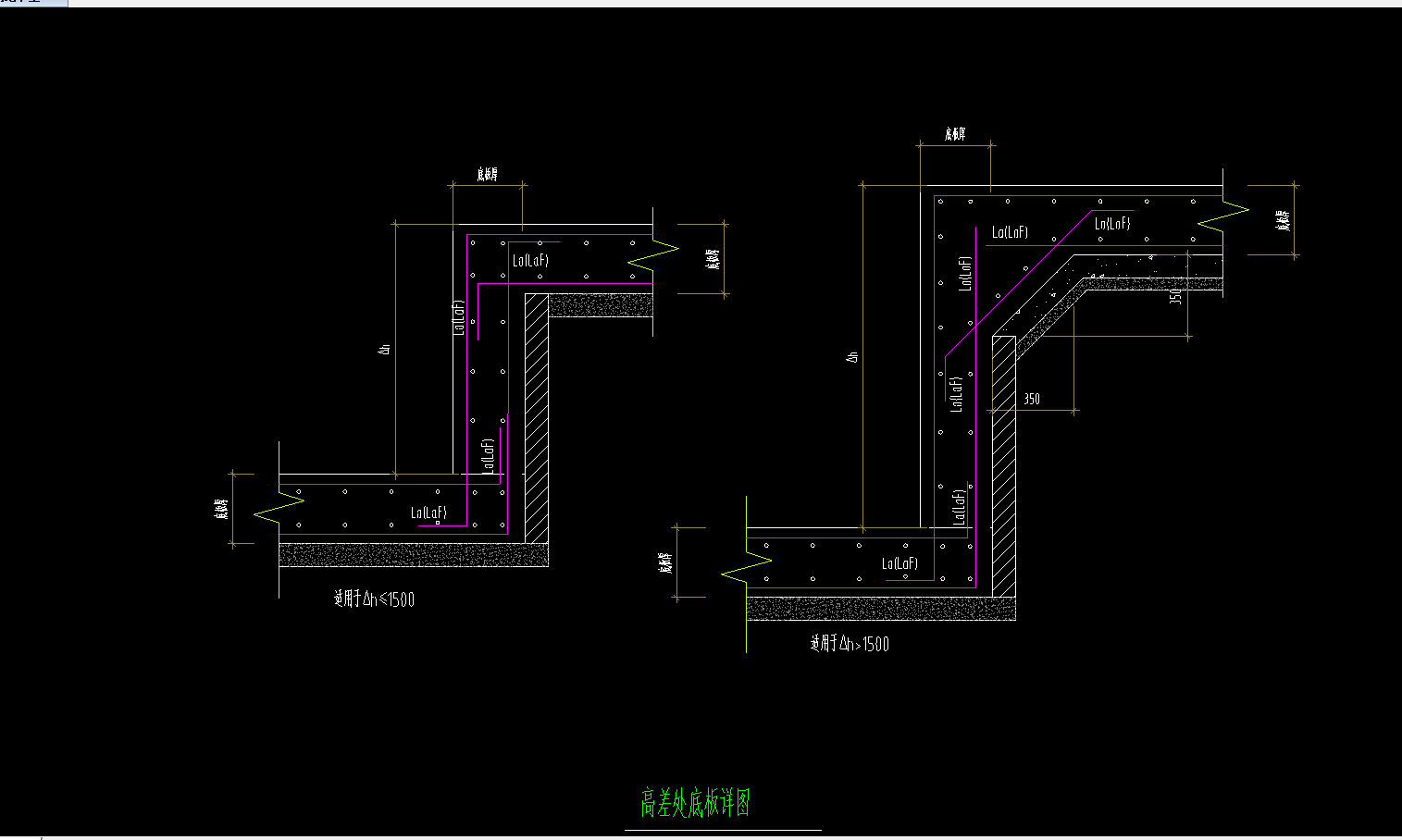Select 底板厚 label at right detail's lower slab
The image size is (1402, 840).
pos(665,563)
